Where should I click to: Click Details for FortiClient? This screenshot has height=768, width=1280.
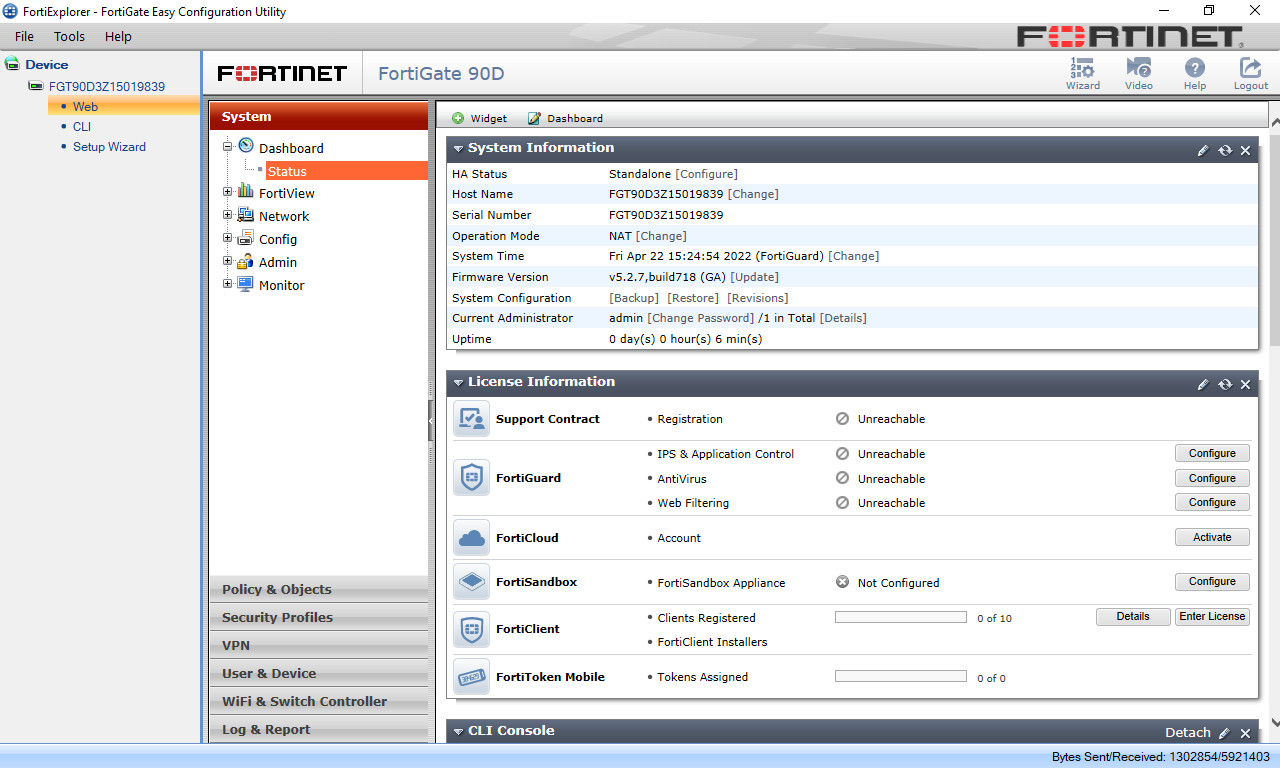click(x=1133, y=616)
